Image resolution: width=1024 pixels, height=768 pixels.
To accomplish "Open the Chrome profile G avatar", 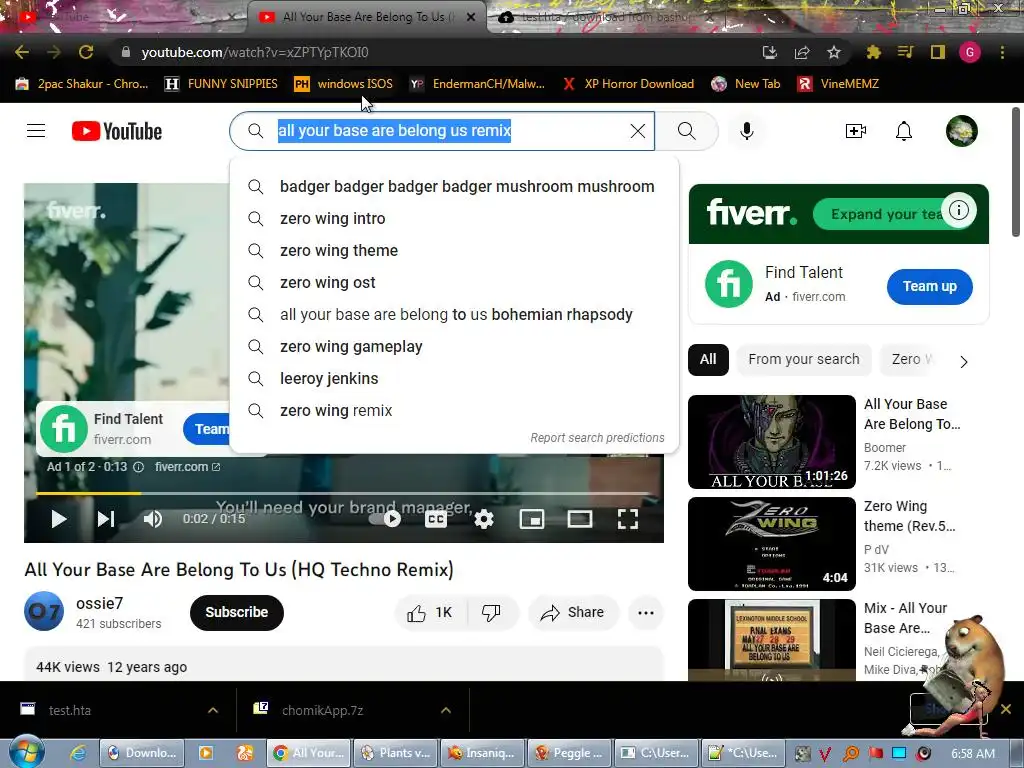I will [970, 52].
